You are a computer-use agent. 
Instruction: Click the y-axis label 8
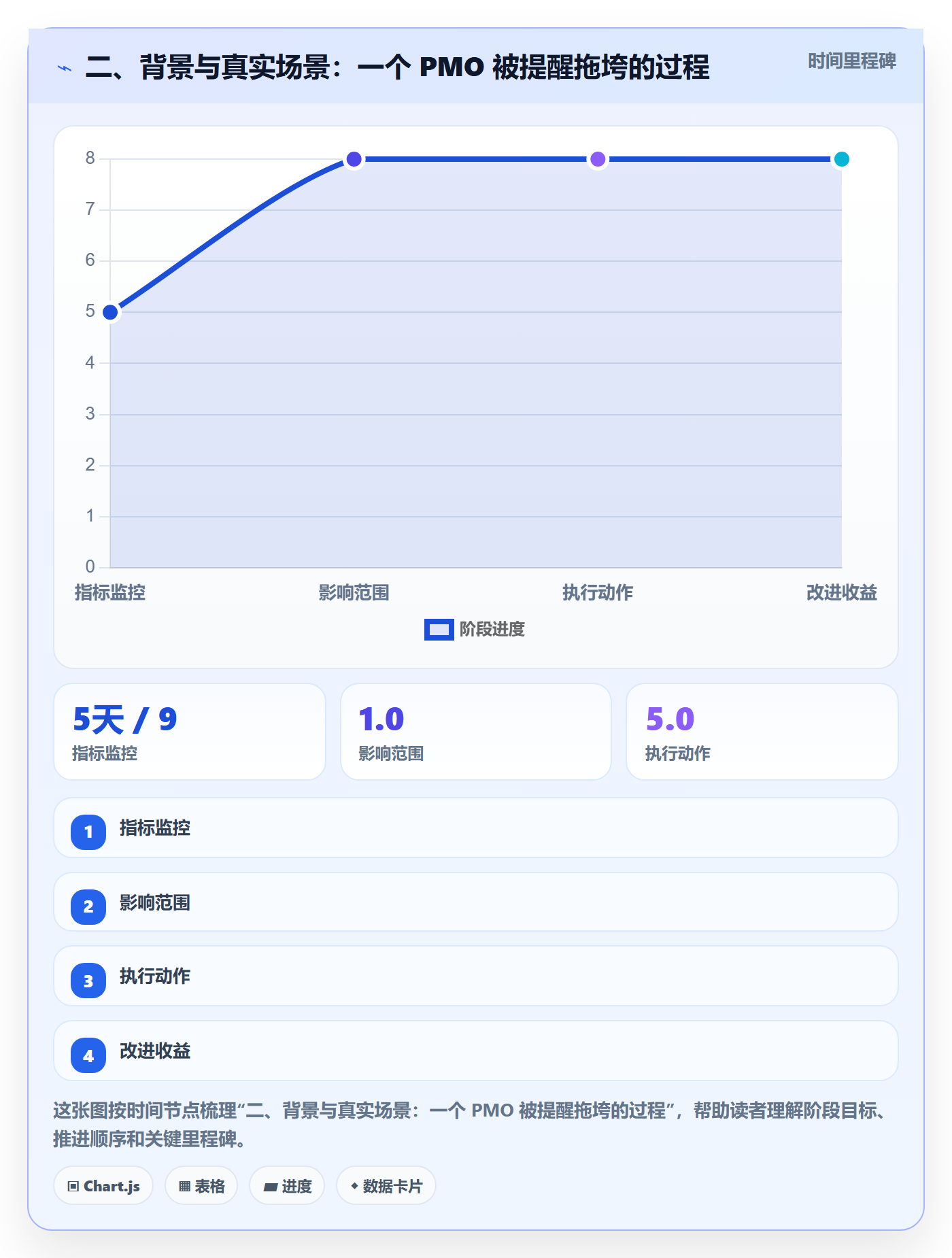coord(90,158)
